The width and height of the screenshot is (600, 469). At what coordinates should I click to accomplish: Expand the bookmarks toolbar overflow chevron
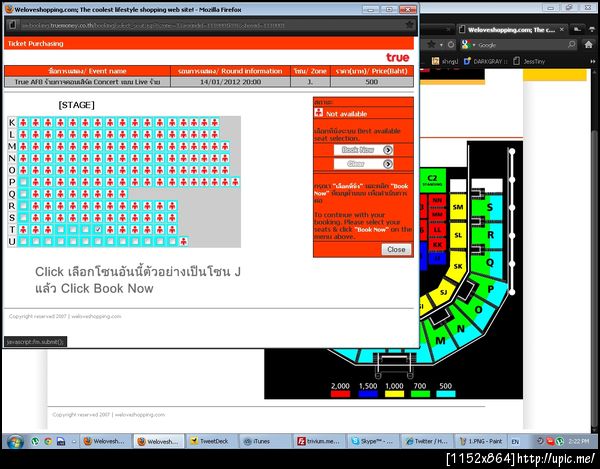point(593,61)
